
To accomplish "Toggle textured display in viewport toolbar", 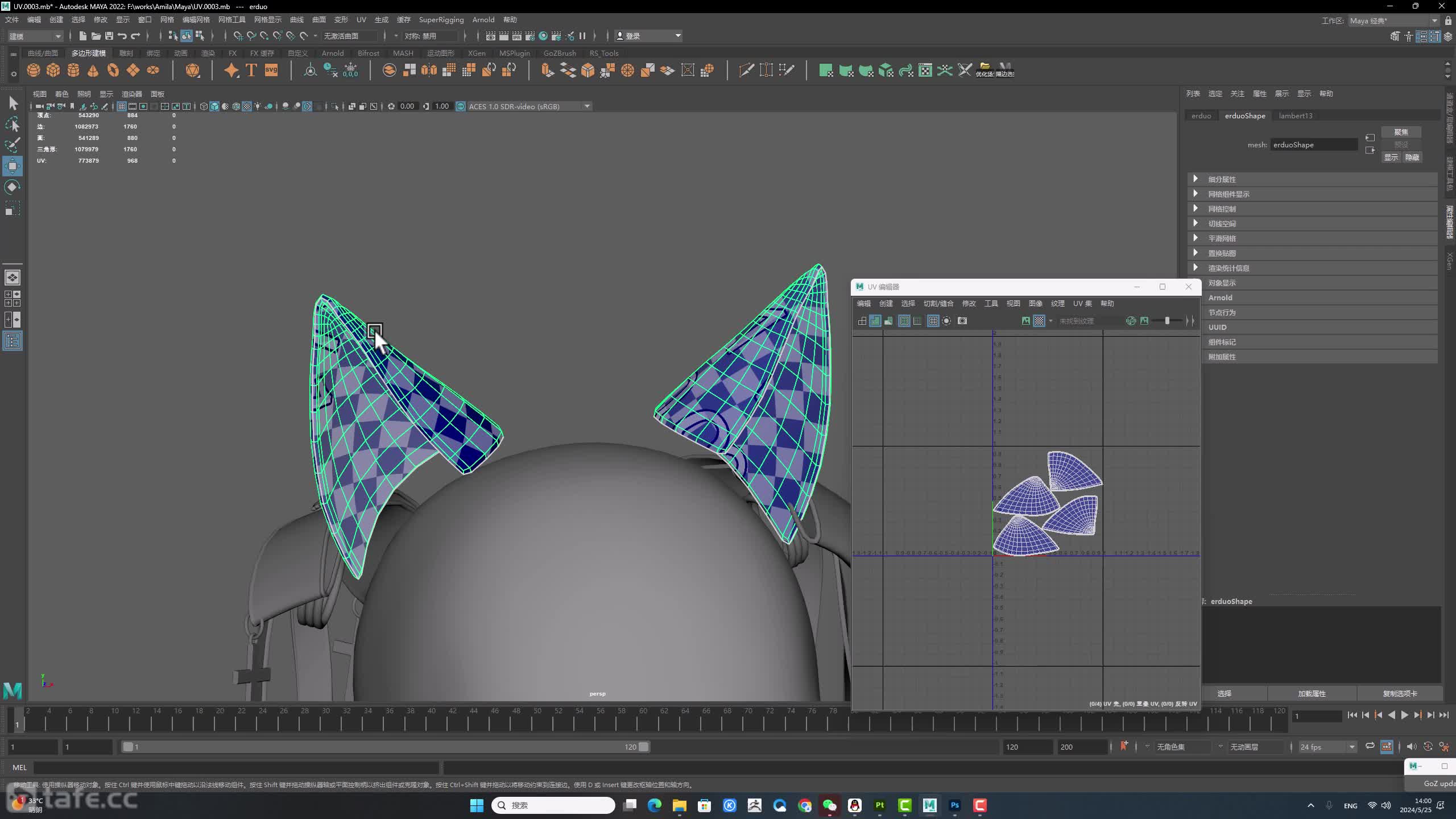I will tap(247, 106).
